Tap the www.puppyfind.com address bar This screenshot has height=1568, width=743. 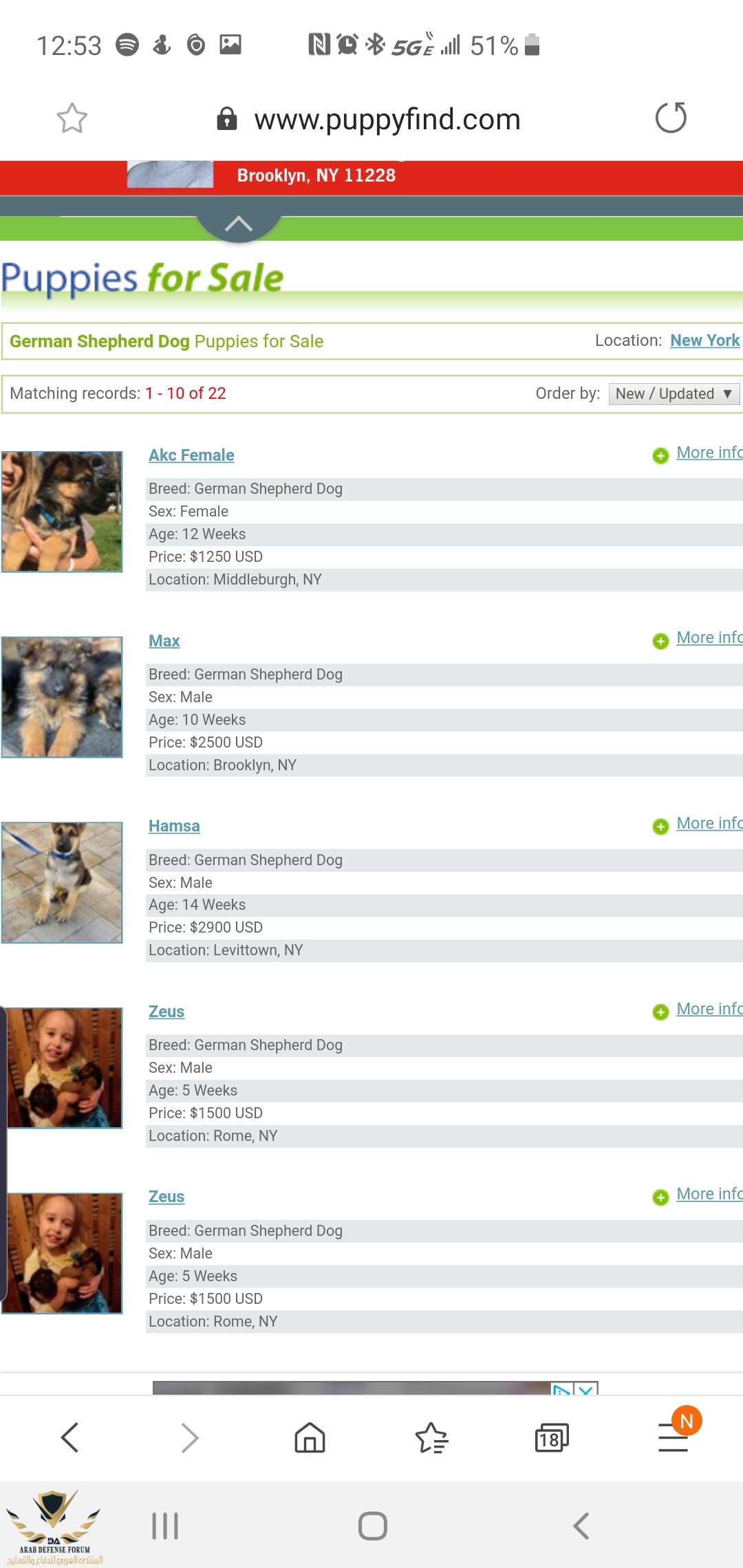click(387, 119)
